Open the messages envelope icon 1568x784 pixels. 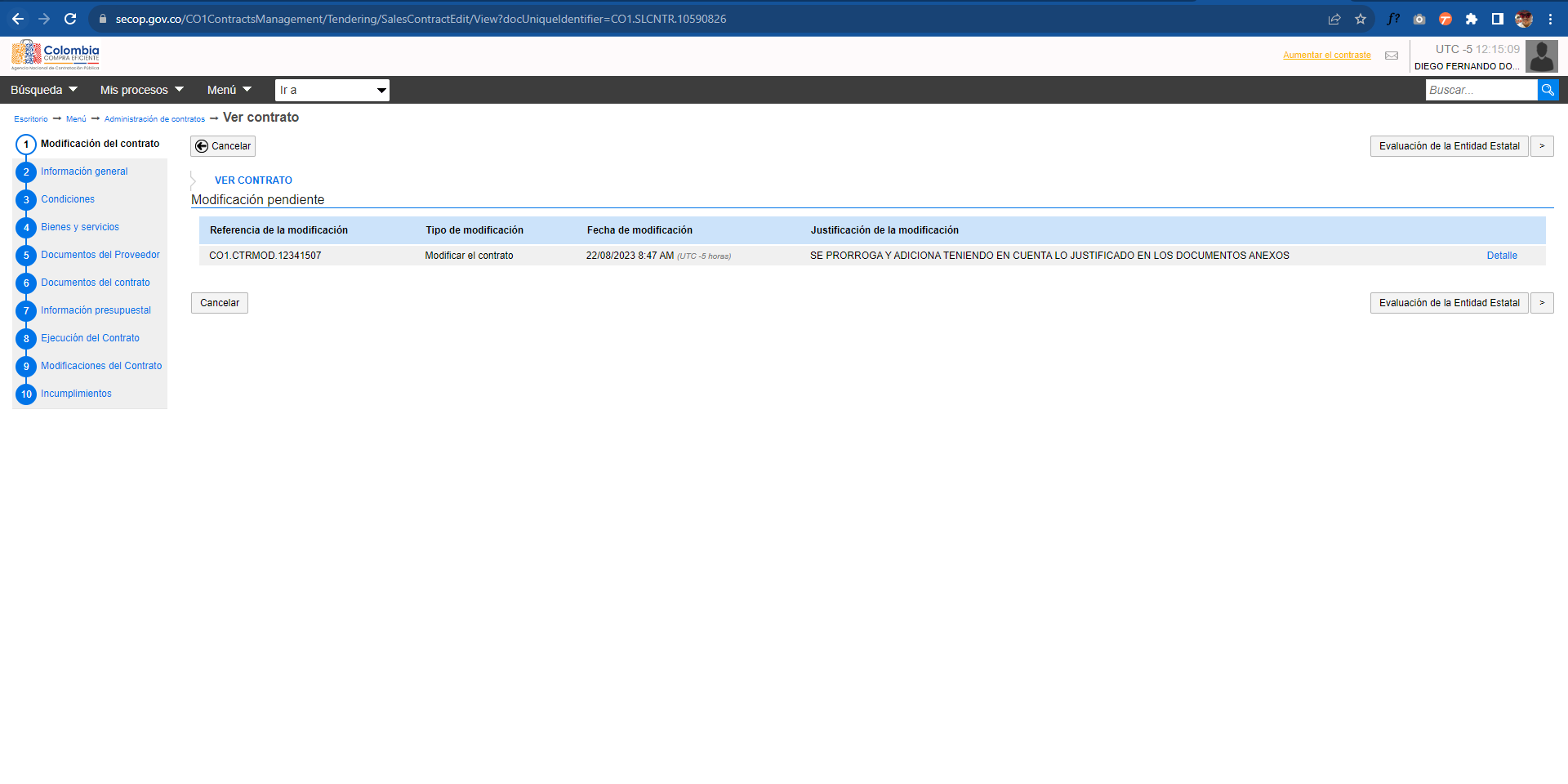(1392, 56)
